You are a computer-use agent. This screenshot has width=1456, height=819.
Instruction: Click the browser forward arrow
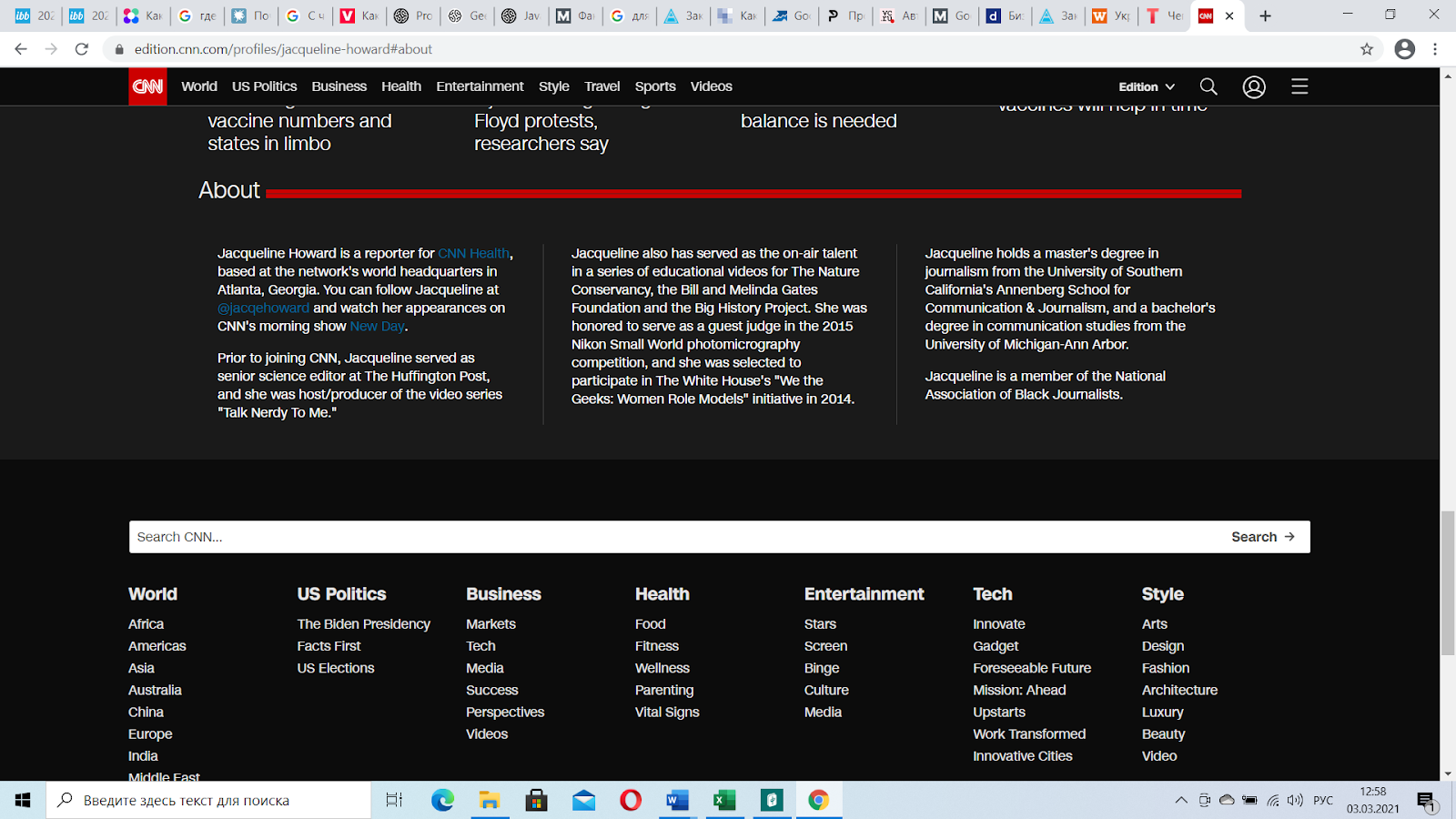[x=51, y=49]
